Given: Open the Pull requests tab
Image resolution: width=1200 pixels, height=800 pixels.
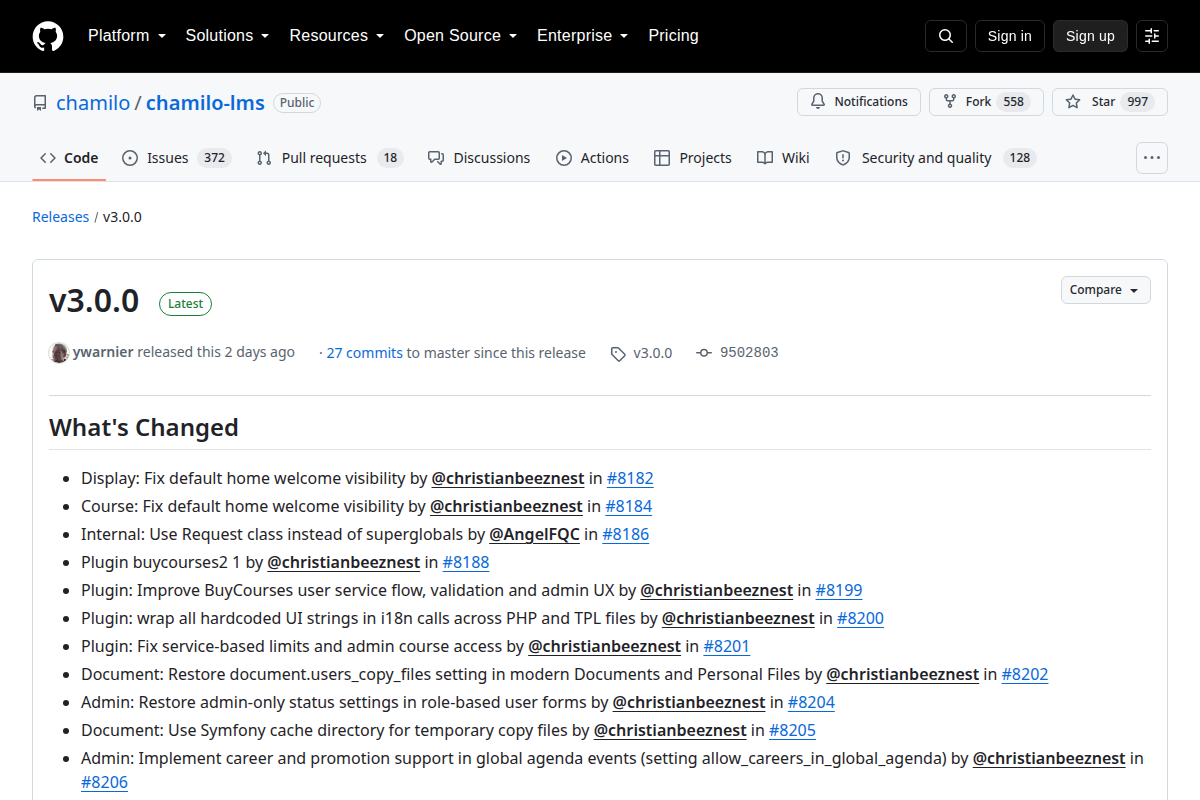Looking at the screenshot, I should (329, 158).
